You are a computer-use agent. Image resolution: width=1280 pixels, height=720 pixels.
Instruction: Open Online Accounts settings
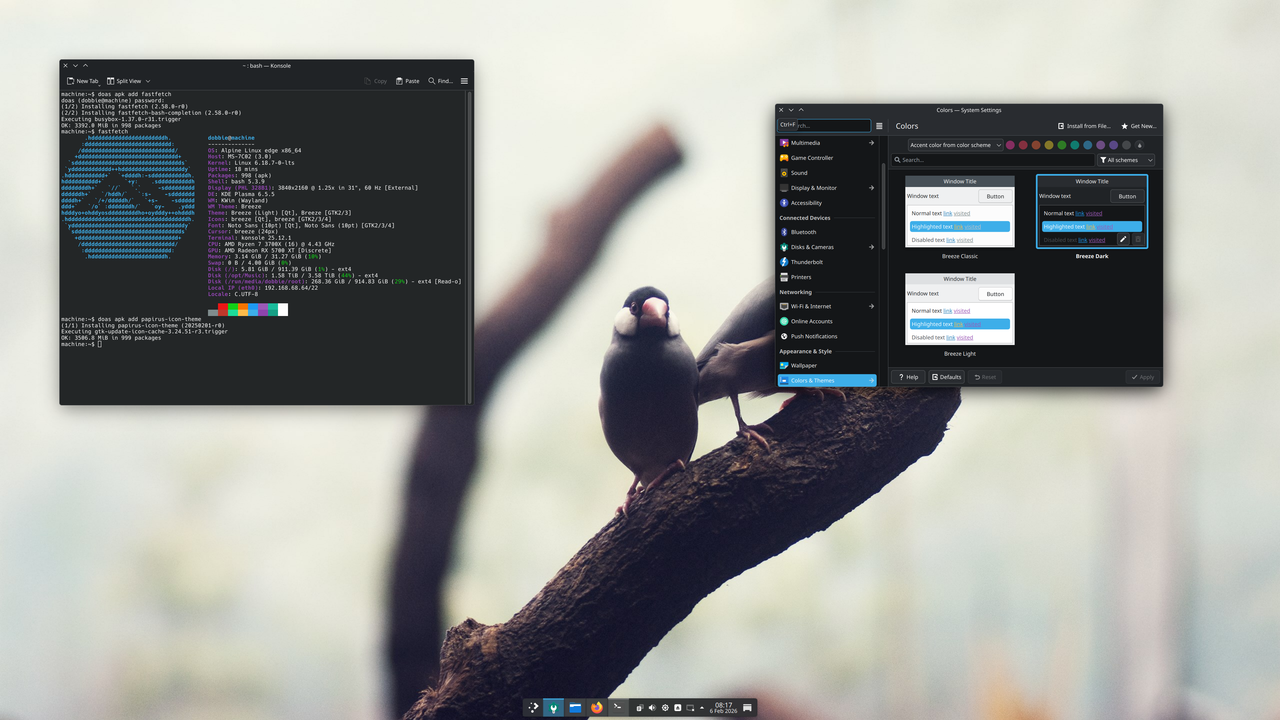click(x=827, y=321)
